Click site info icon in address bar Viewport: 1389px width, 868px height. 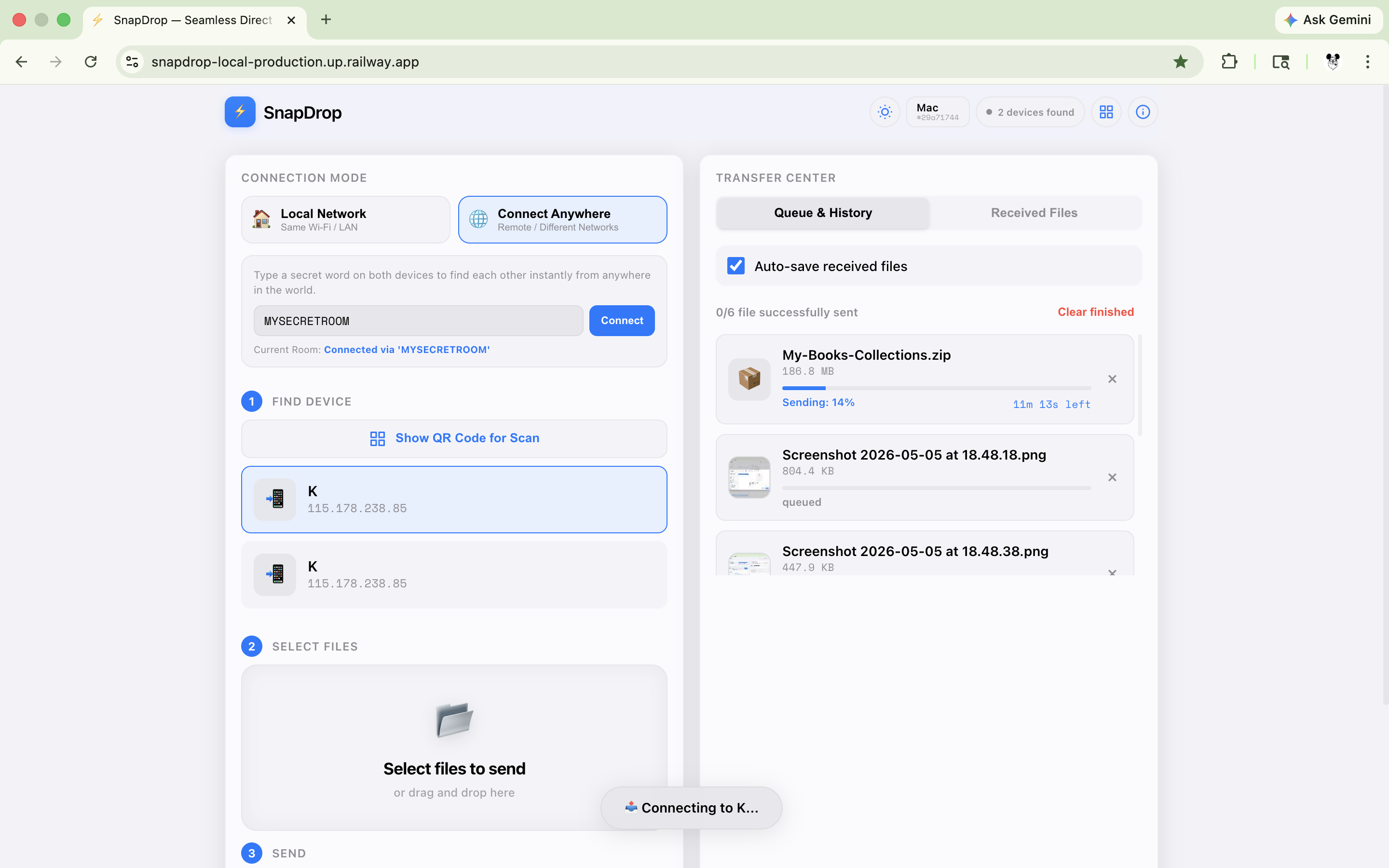point(132,62)
